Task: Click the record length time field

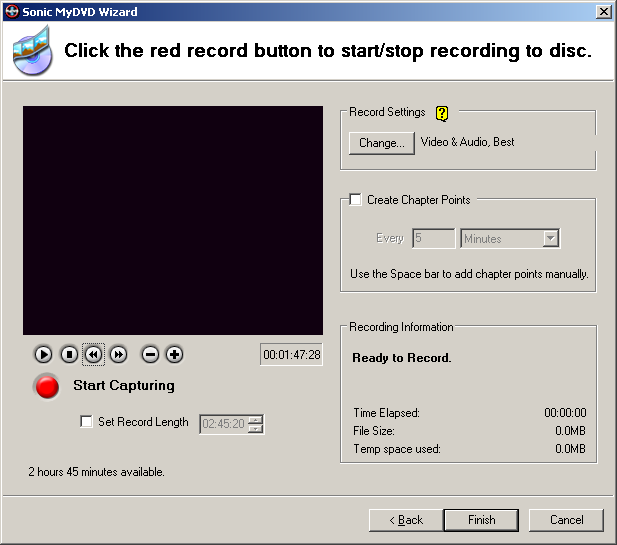Action: tap(224, 424)
